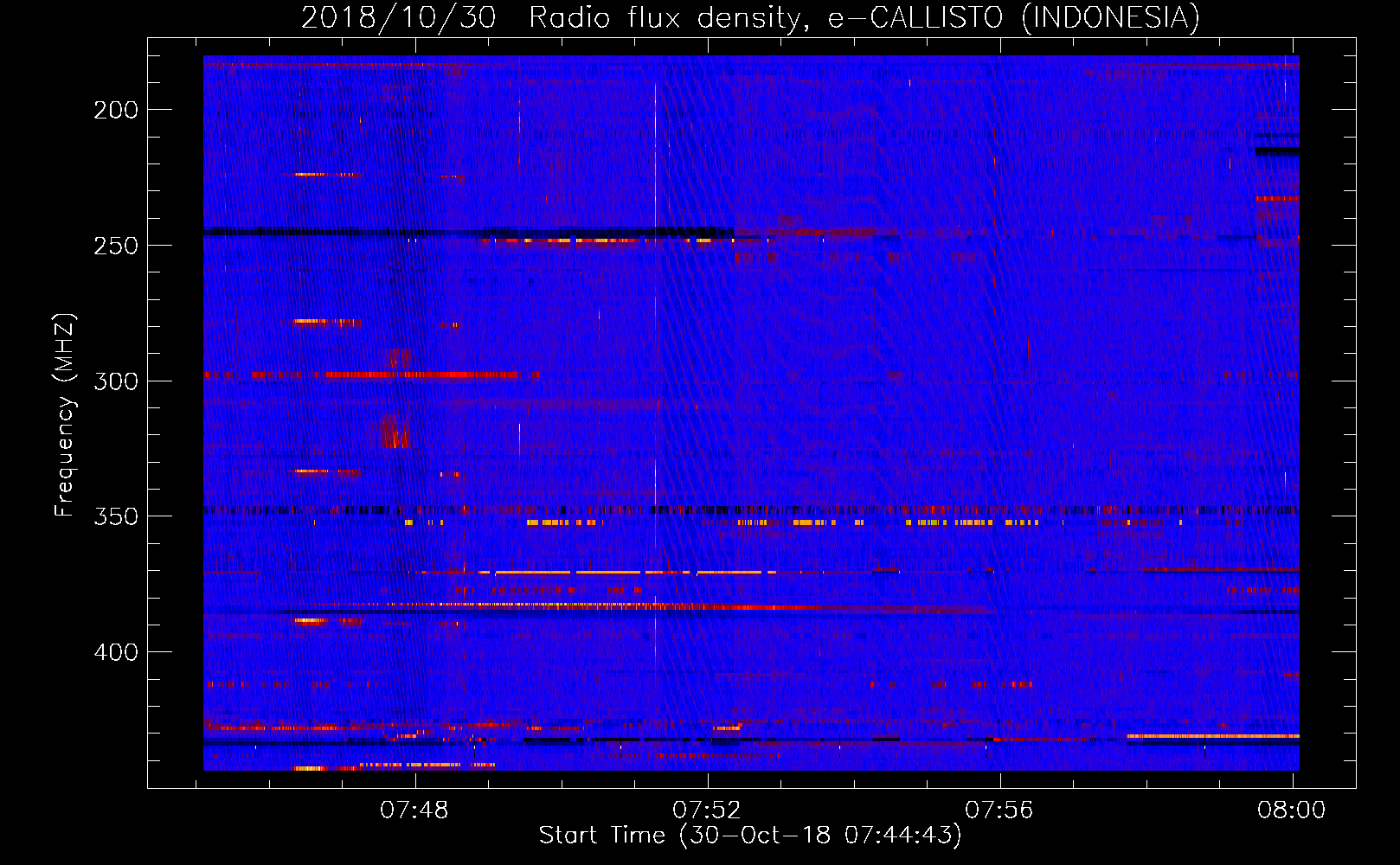Click the 250 frequency tick label

click(116, 246)
